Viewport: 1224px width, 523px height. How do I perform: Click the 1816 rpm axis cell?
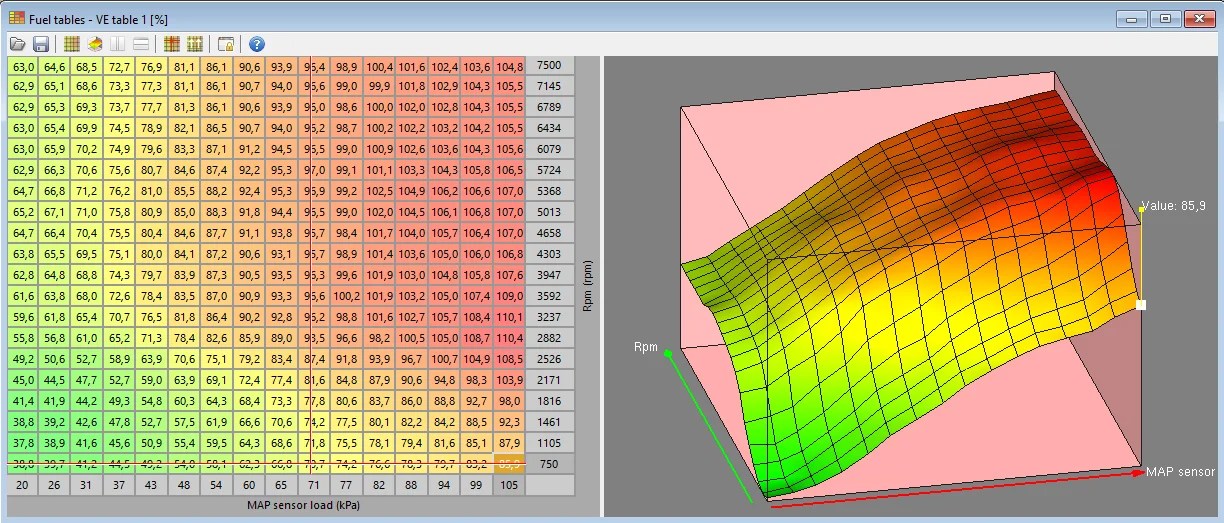click(550, 402)
